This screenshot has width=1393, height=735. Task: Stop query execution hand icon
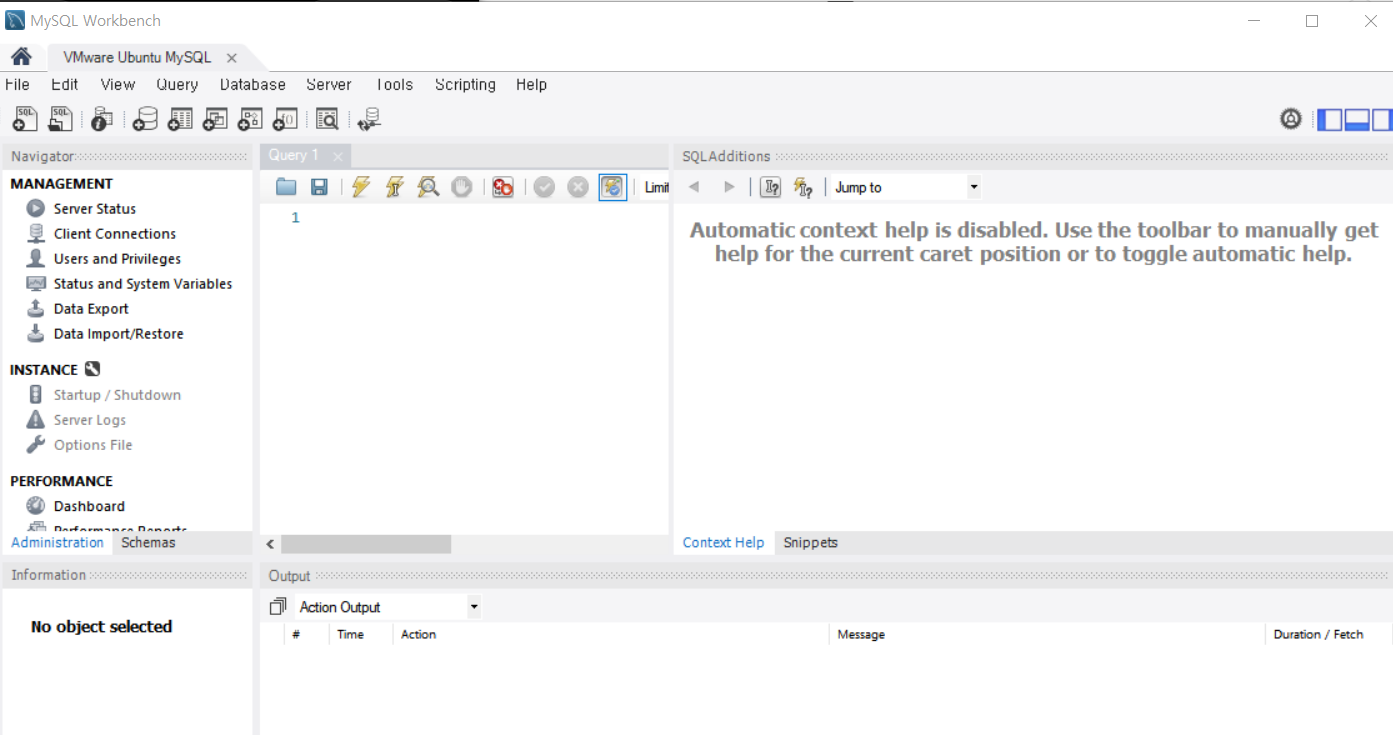coord(461,187)
